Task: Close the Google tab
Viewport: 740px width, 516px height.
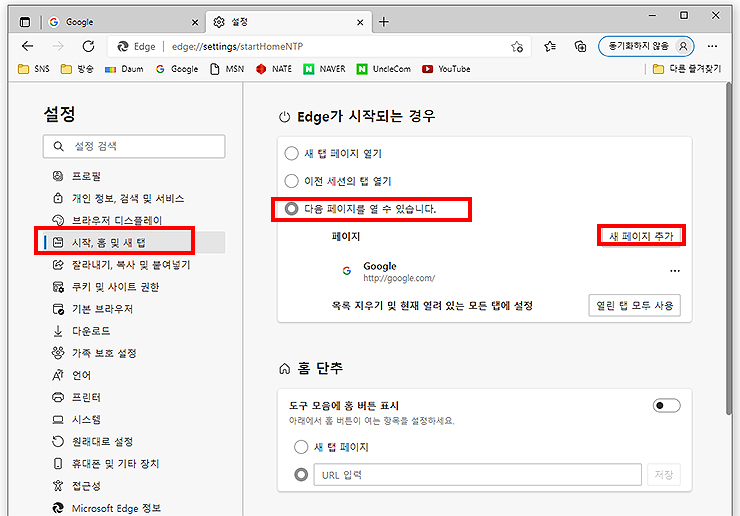Action: [x=194, y=22]
